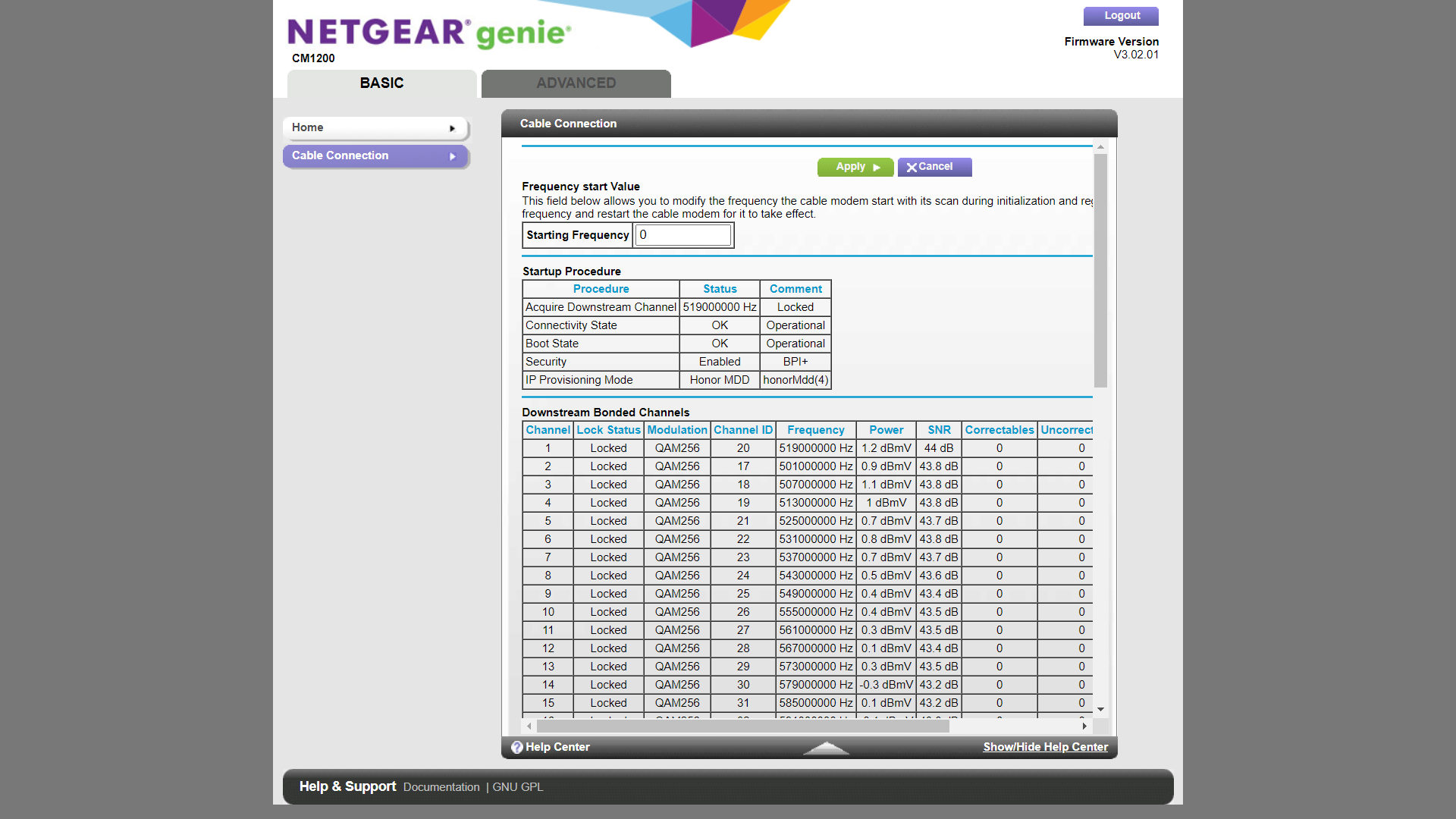
Task: Toggle the Show/Hide Help Center link
Action: tap(1045, 747)
